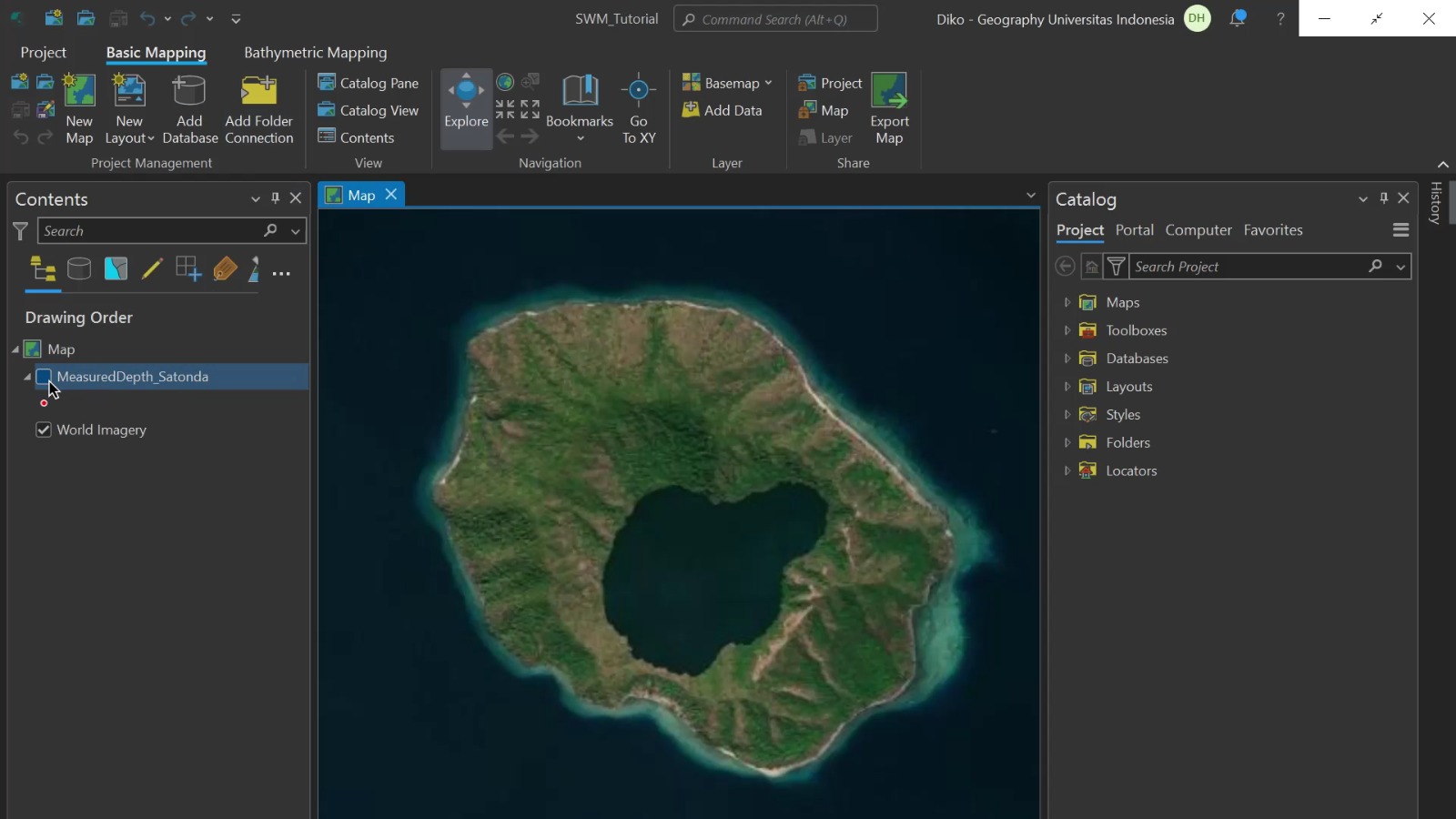
Task: Click the Catalog View button
Action: [369, 110]
